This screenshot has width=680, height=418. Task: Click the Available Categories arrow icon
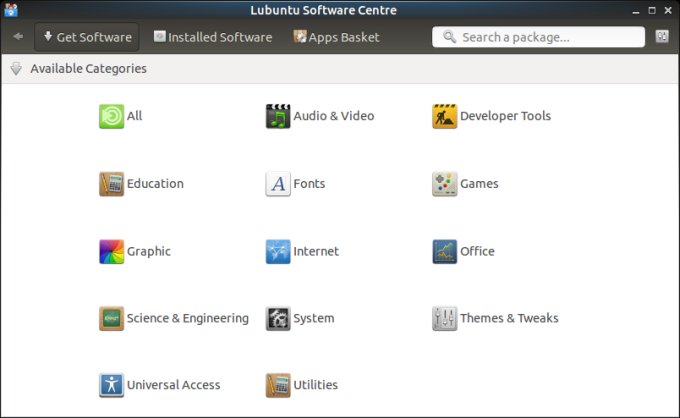tap(16, 69)
